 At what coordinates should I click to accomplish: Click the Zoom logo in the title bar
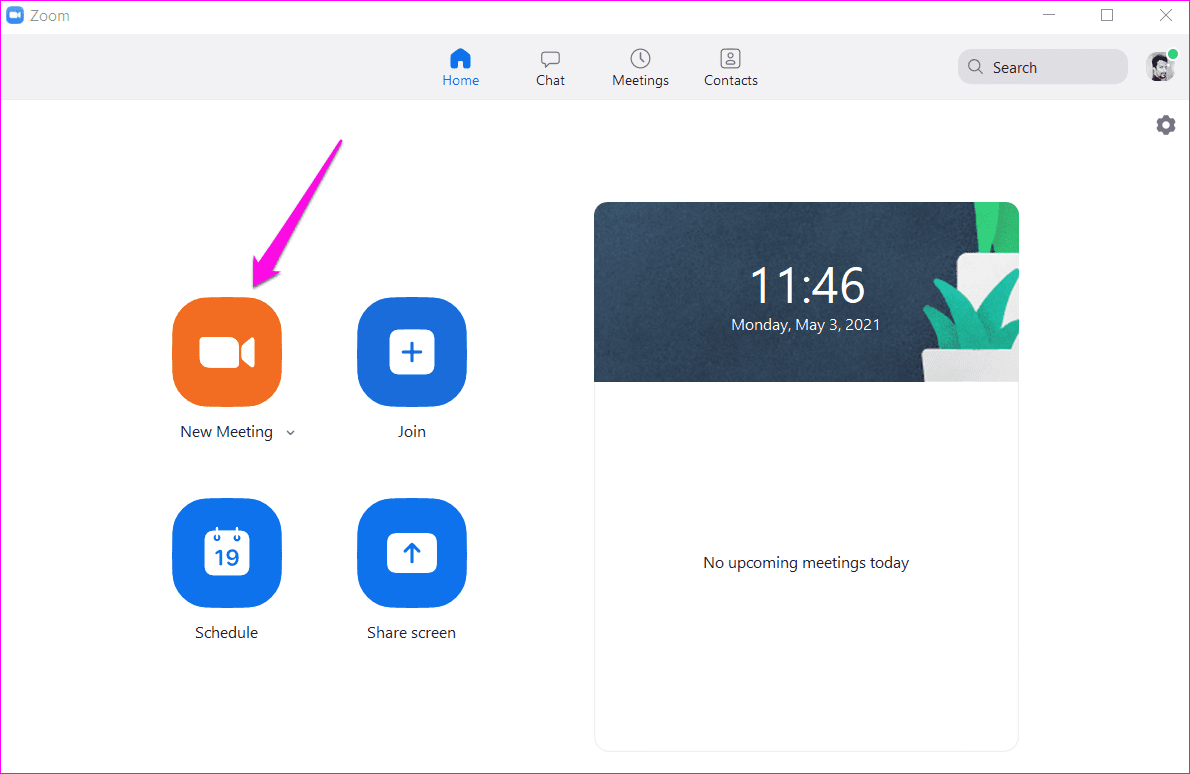[14, 15]
